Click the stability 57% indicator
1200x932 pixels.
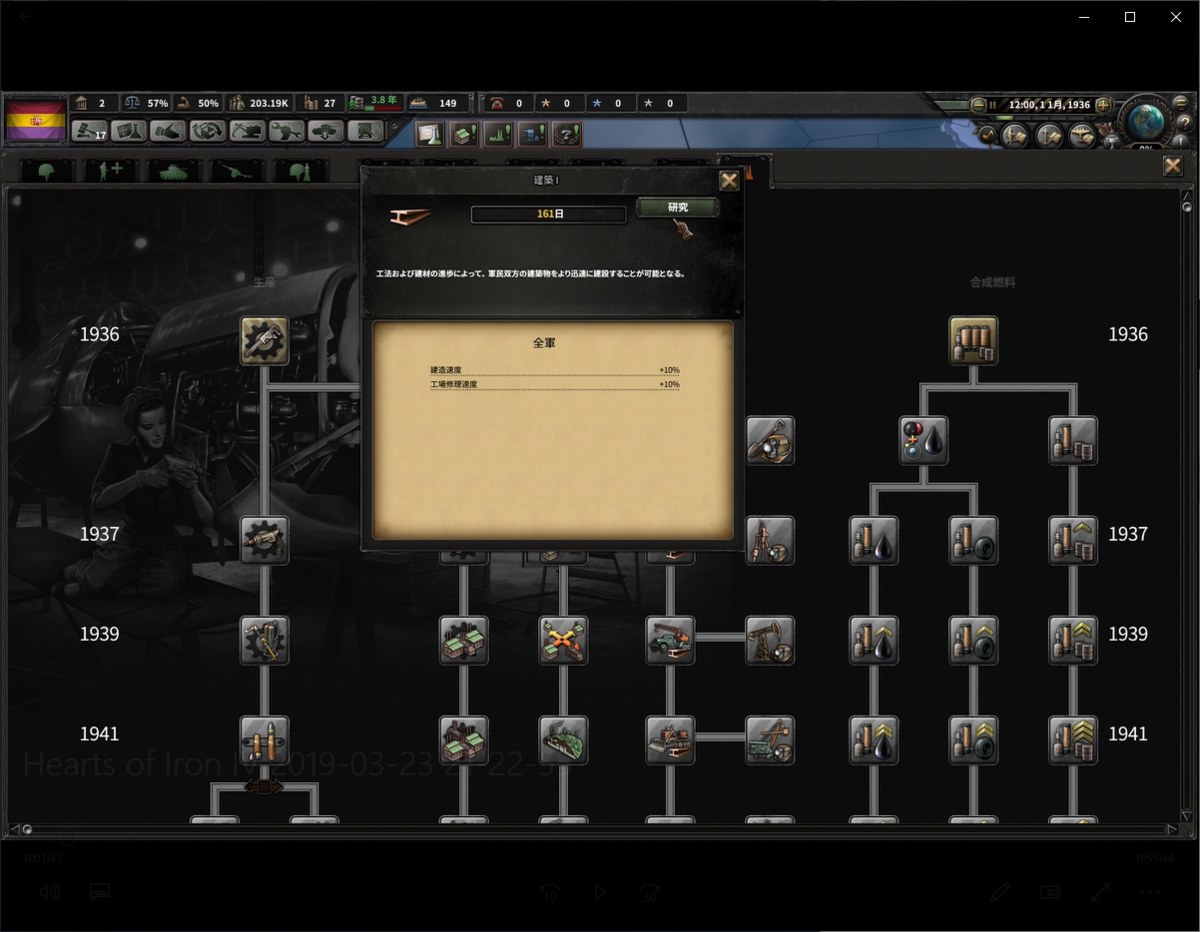tap(147, 103)
